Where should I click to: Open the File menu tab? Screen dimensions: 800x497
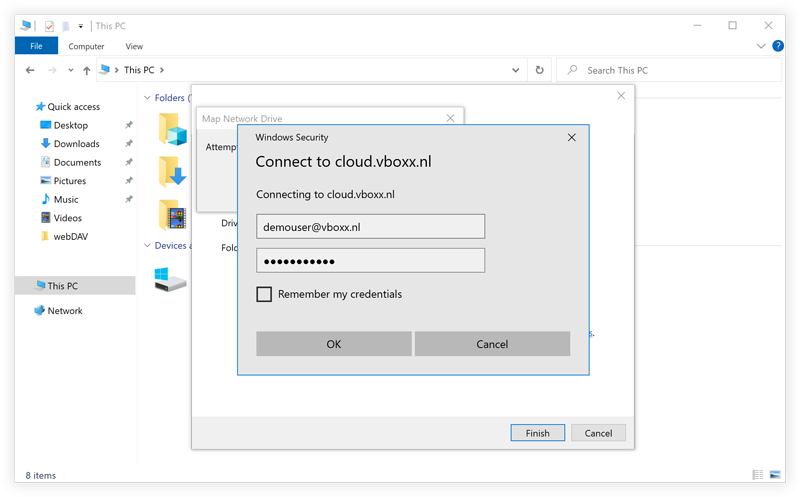(36, 46)
